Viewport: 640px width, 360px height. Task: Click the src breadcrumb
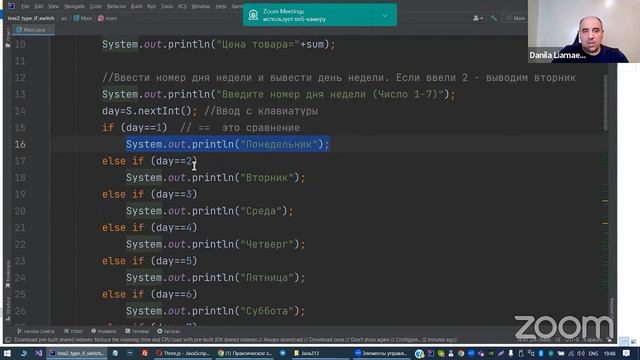[x=64, y=18]
